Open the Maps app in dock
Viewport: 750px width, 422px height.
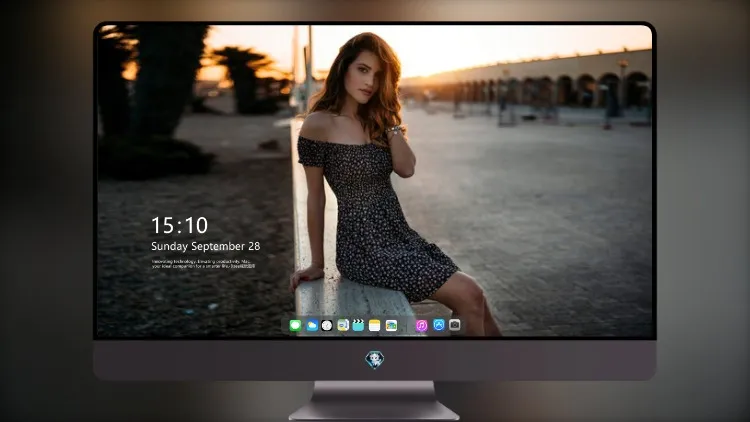[343, 326]
